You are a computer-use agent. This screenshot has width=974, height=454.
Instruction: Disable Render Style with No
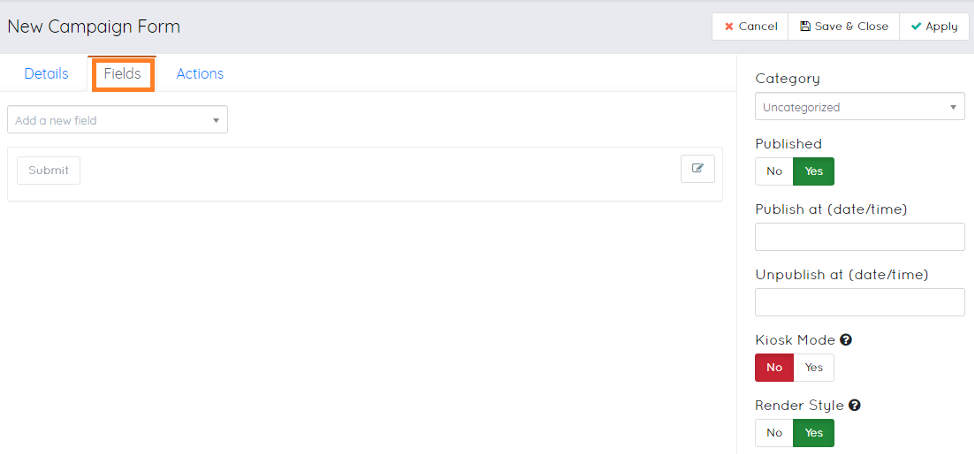tap(774, 433)
